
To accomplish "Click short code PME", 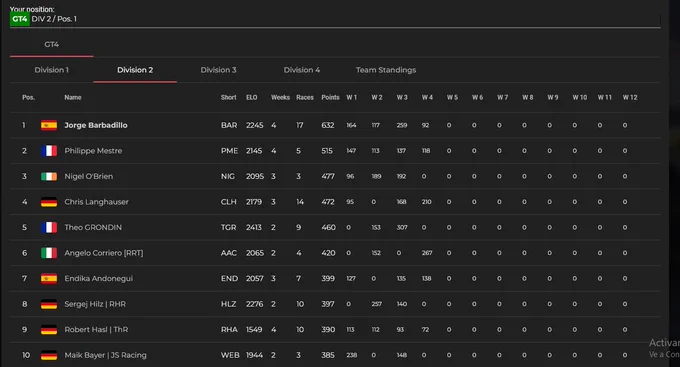I will (229, 151).
